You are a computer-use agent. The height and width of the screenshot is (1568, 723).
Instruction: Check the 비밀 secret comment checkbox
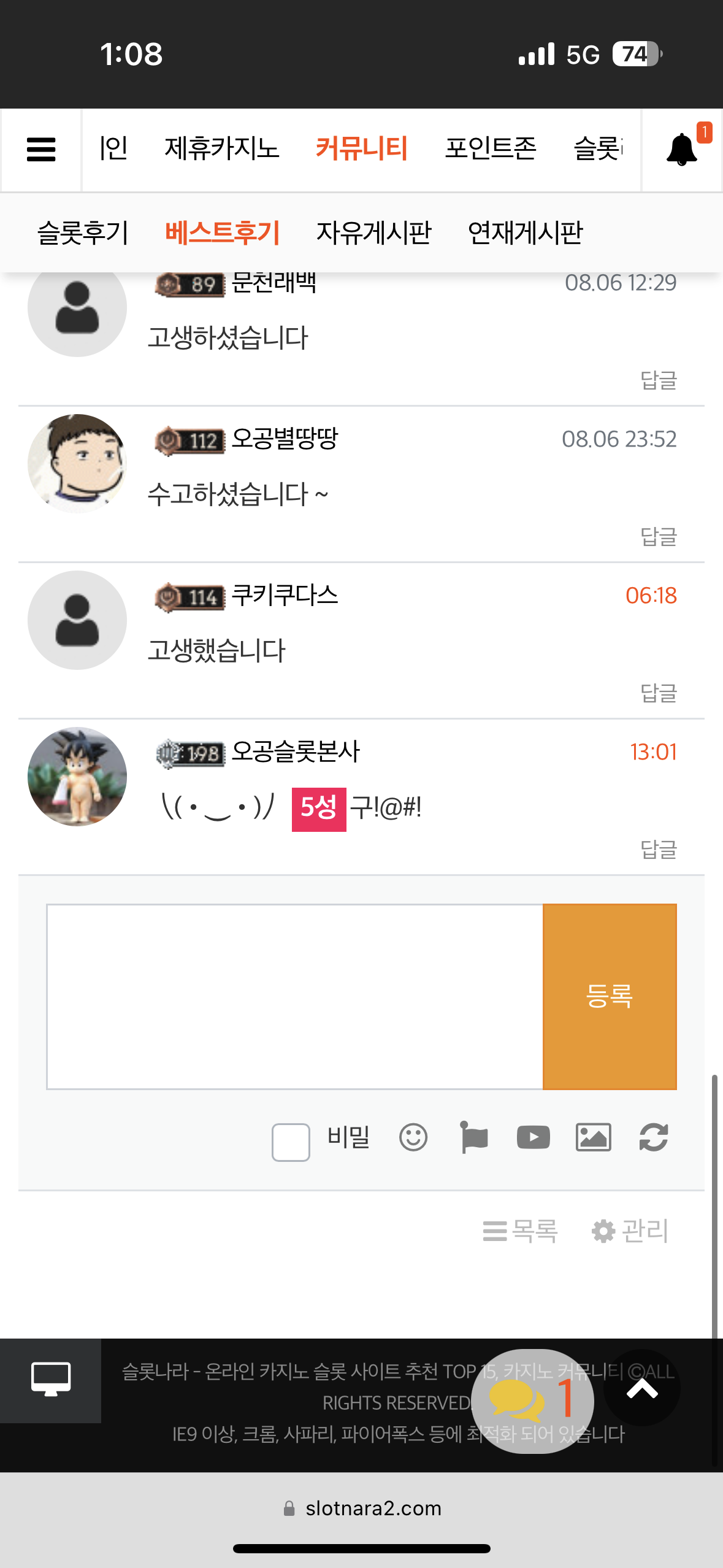[x=291, y=1142]
